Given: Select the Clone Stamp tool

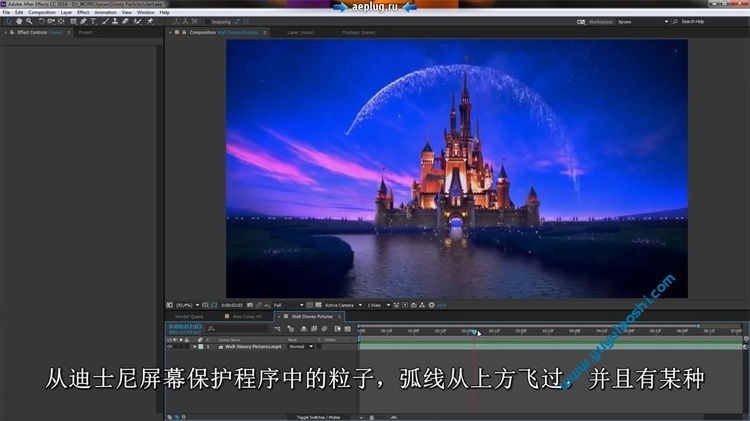Looking at the screenshot, I should click(x=115, y=22).
